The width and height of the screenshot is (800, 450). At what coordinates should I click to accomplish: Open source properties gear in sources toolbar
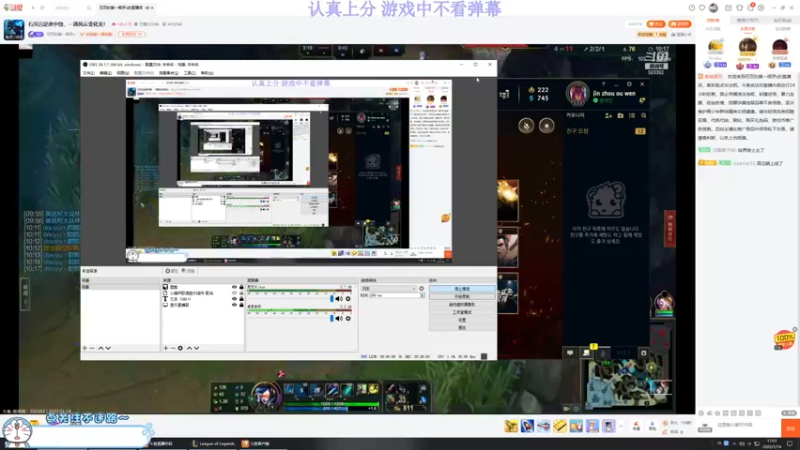pos(180,348)
